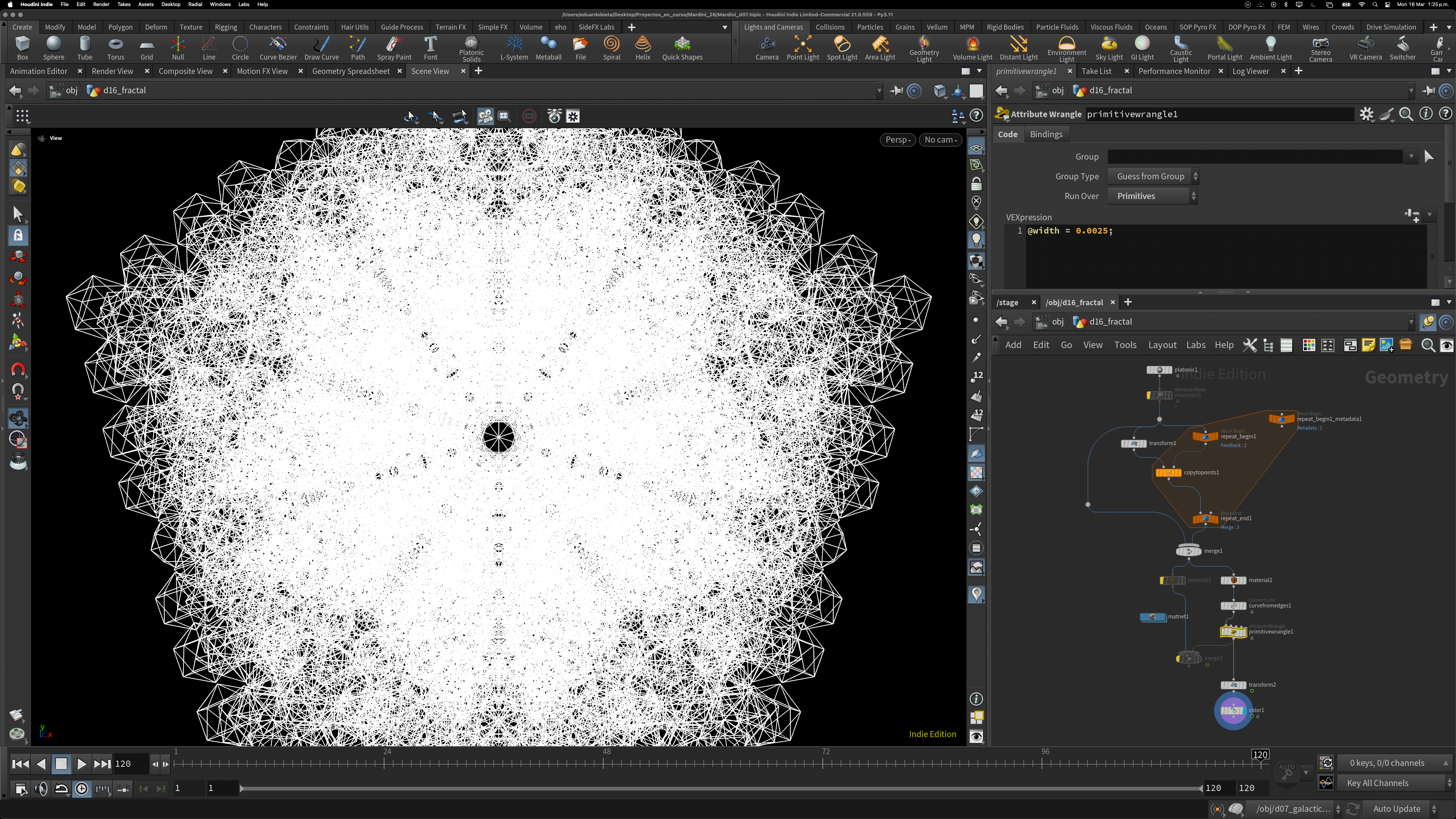The width and height of the screenshot is (1456, 819).
Task: Toggle real-time playback button in timeline
Action: 82,789
